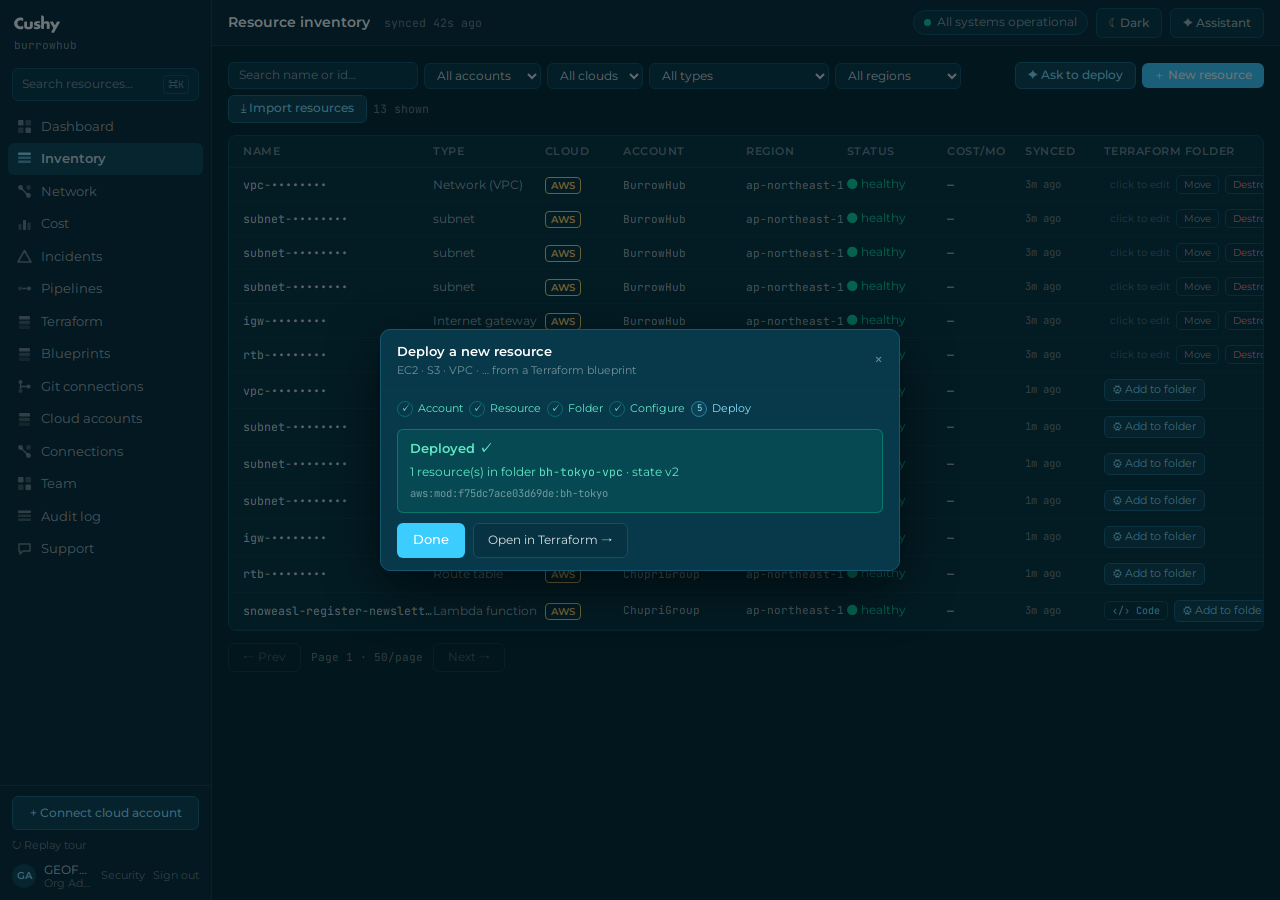Open the All regions dropdown
Viewport: 1280px width, 900px height.
point(898,76)
